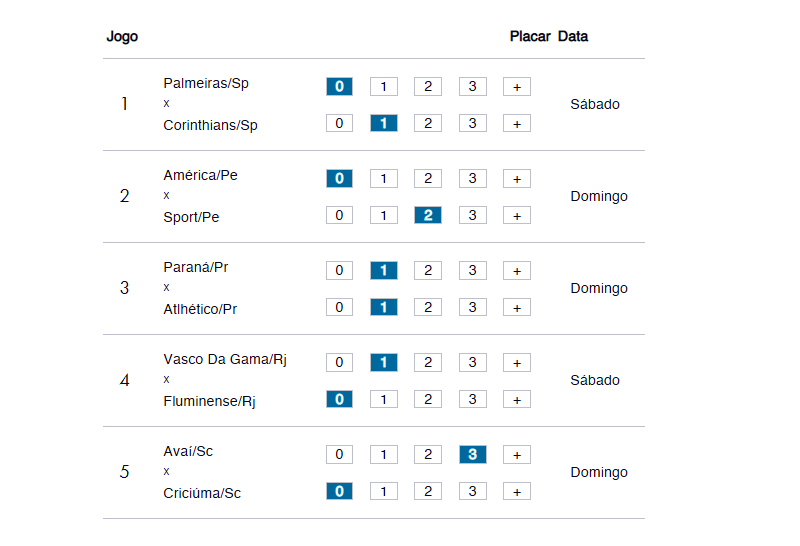Screen dimensions: 800x546
Task: Click the selected 0 for Palmeiras/Sp
Action: coord(339,87)
